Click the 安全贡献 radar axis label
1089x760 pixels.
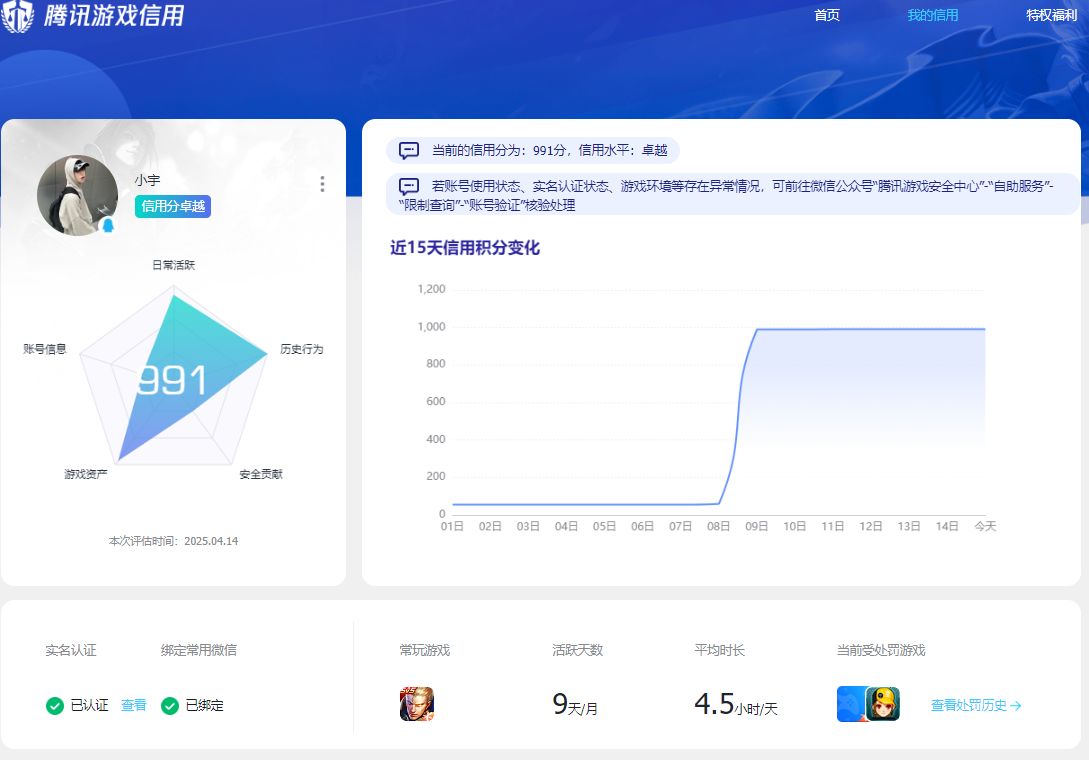pyautogui.click(x=261, y=474)
